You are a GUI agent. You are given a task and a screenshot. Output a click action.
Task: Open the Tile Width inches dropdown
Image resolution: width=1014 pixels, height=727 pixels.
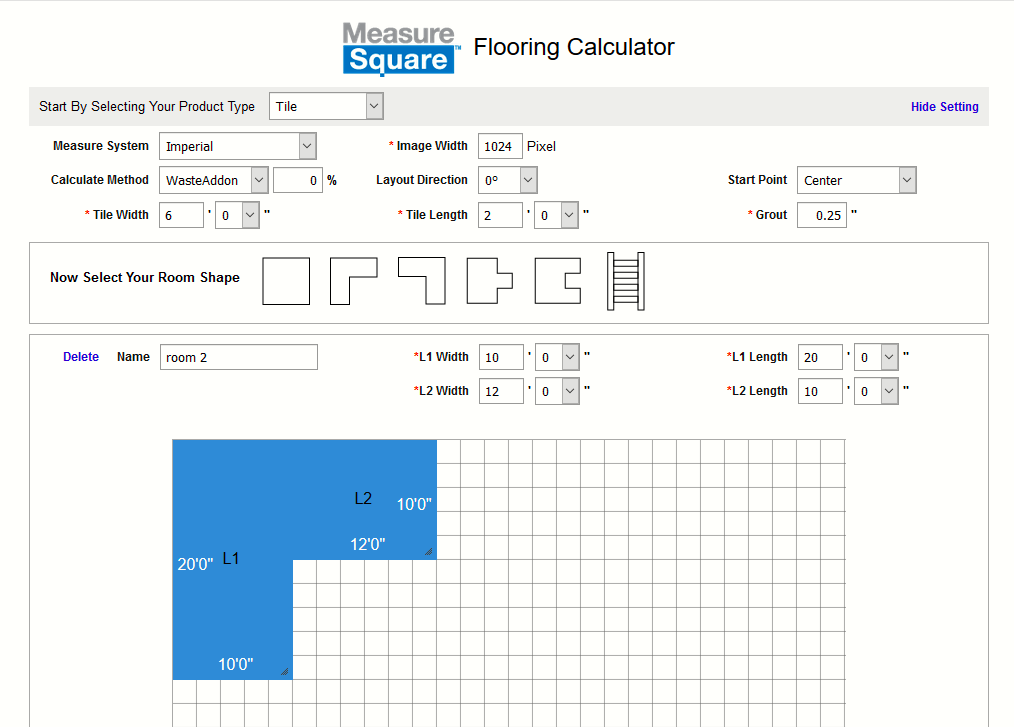click(237, 215)
